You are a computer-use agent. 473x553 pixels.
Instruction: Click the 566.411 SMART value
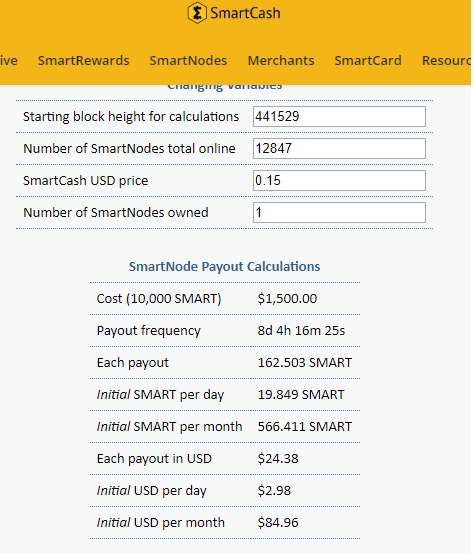(305, 427)
